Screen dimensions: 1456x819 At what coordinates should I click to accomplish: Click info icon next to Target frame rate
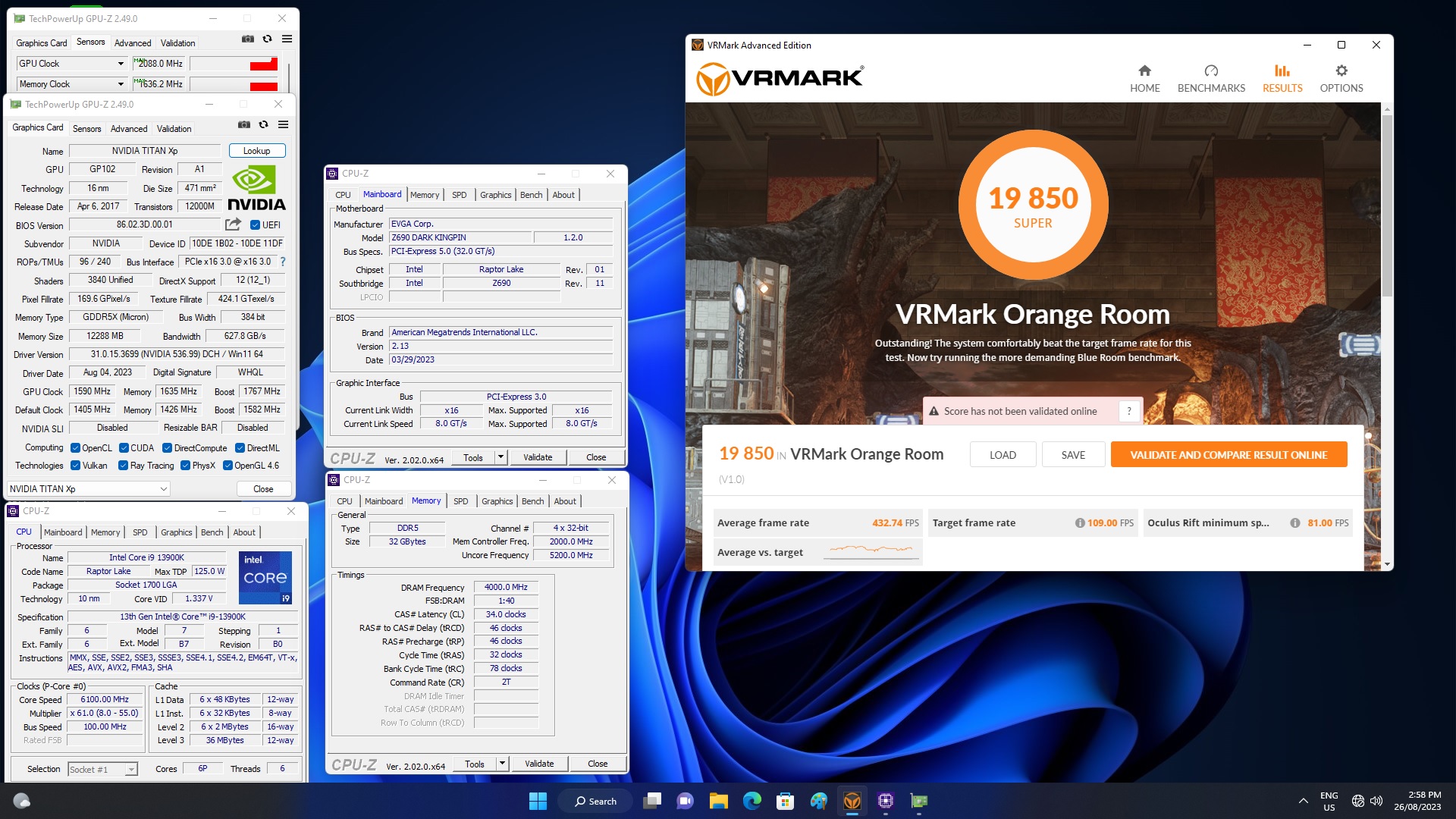coord(1079,522)
